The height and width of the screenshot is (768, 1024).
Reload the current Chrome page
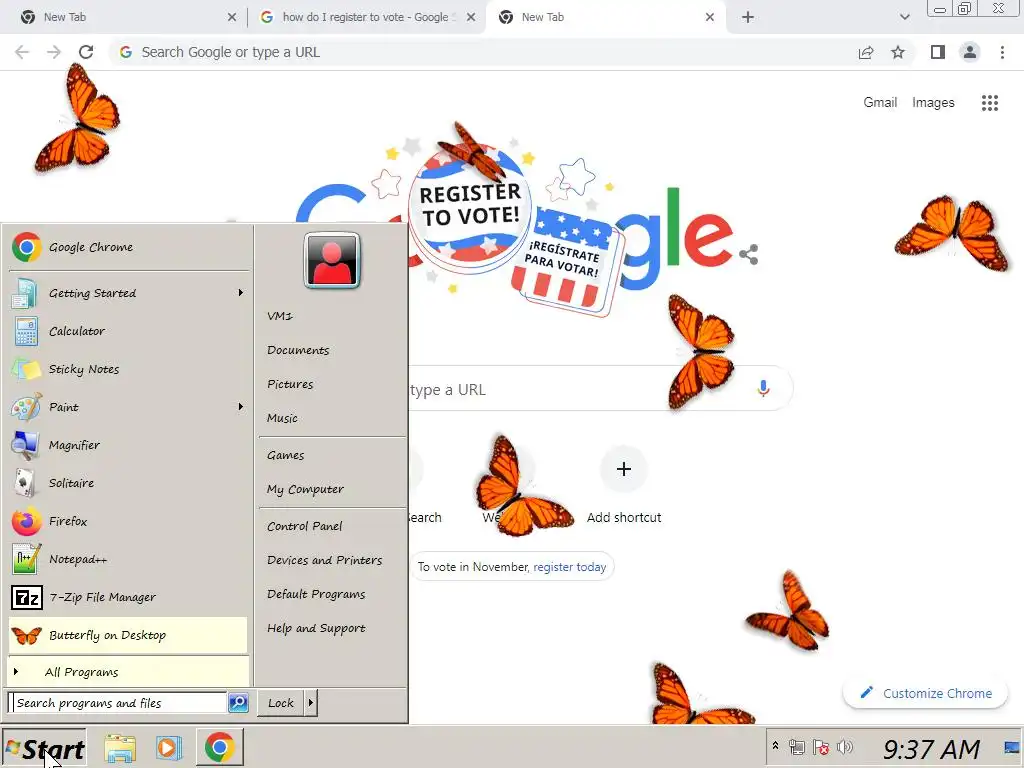86,52
